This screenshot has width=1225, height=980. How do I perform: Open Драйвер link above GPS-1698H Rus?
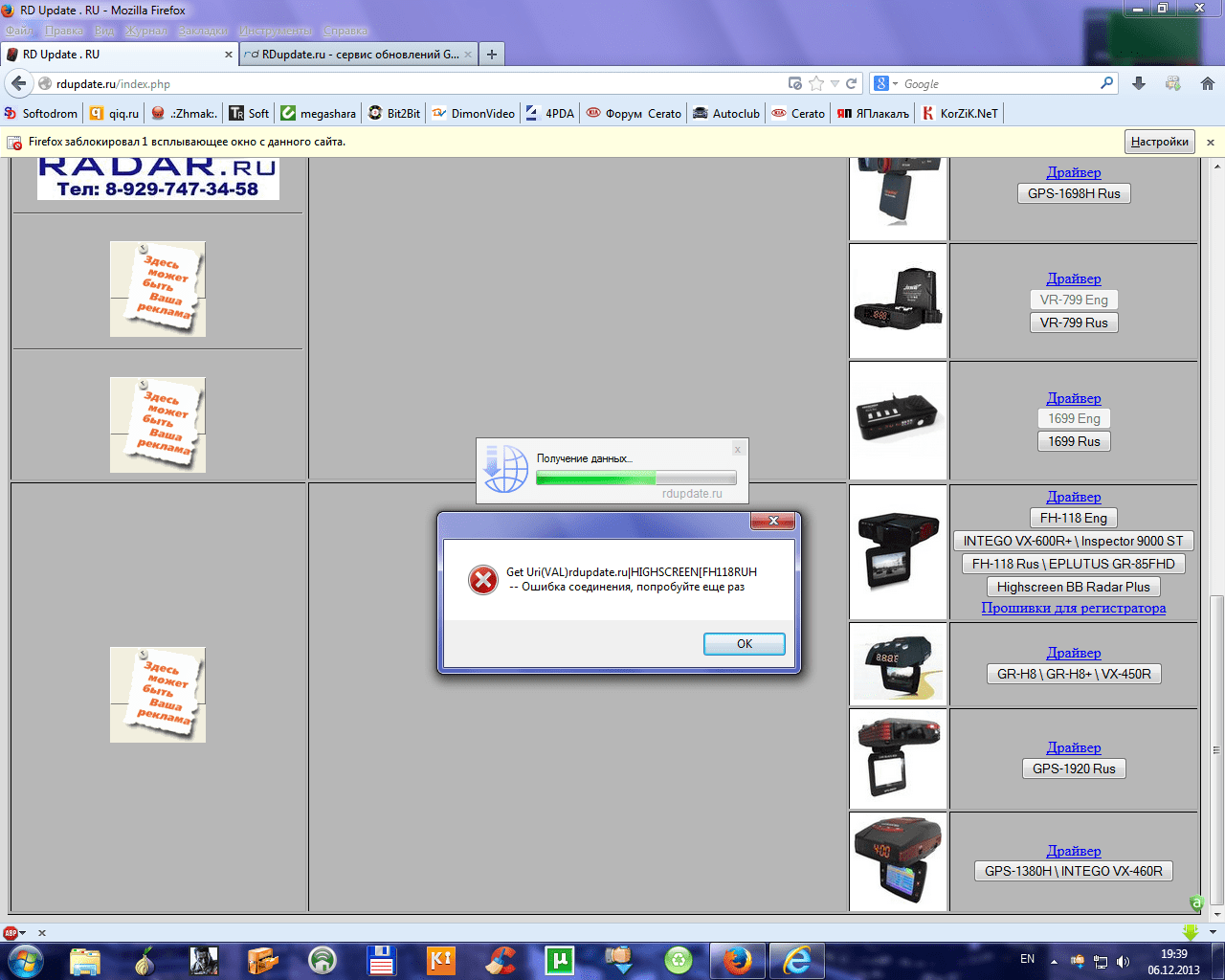[x=1074, y=172]
